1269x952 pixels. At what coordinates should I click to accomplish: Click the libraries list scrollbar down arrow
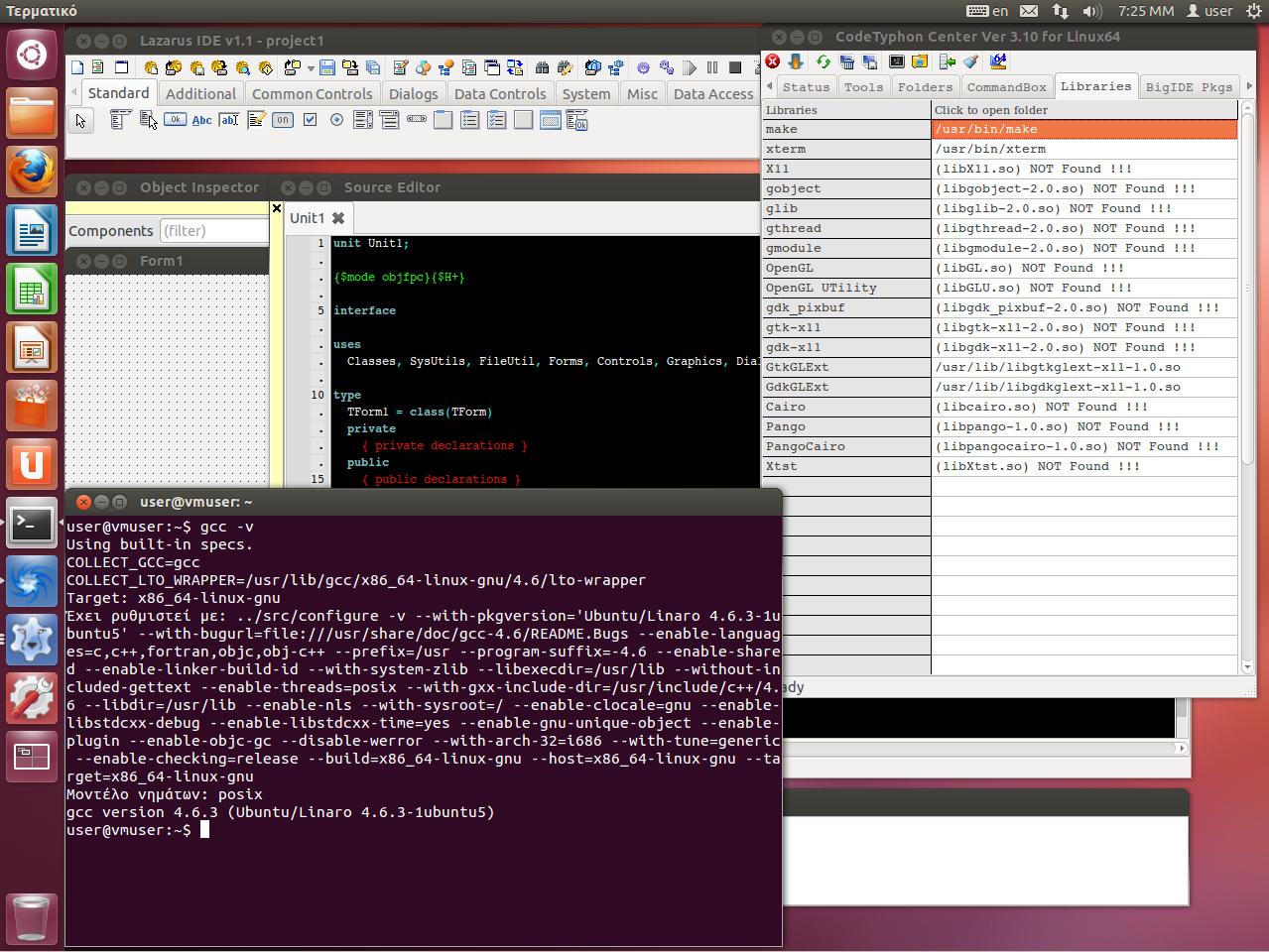[1248, 667]
